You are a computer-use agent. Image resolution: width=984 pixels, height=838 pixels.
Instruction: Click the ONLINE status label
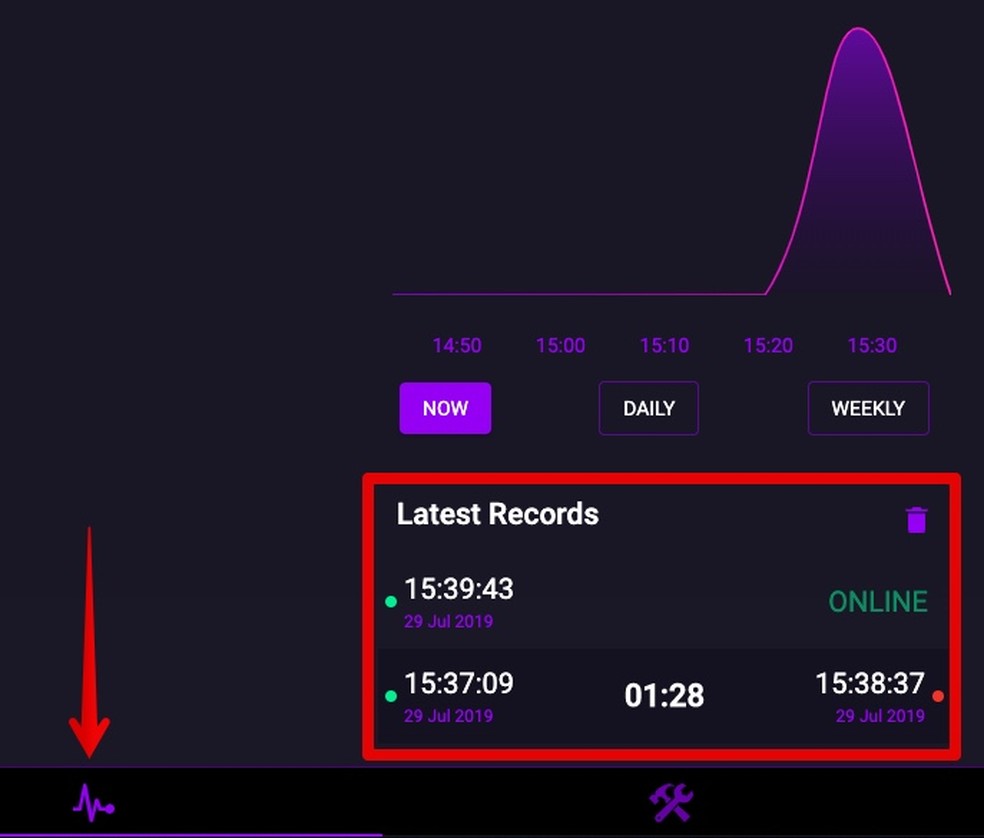pyautogui.click(x=877, y=602)
